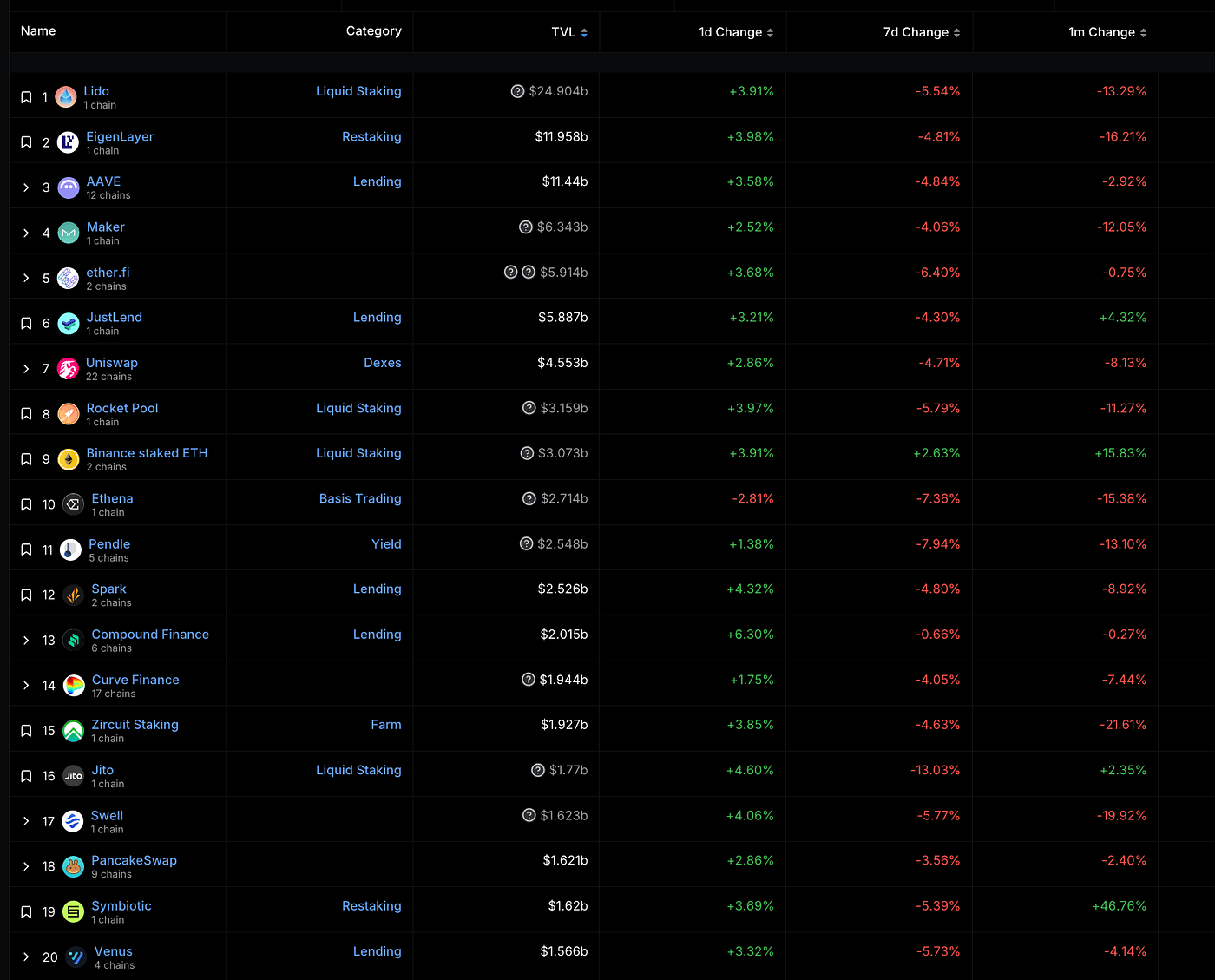Open Restaking category on Symbiotic row

point(371,906)
